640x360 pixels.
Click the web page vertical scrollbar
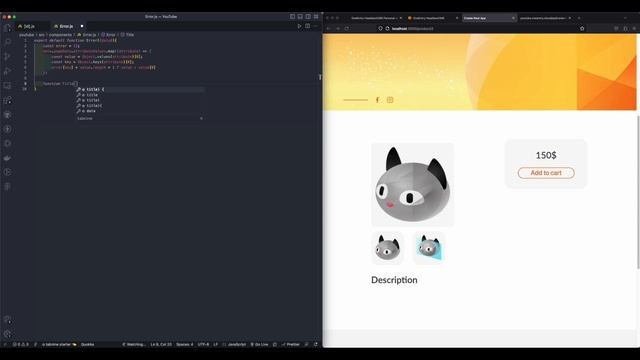[x=638, y=192]
